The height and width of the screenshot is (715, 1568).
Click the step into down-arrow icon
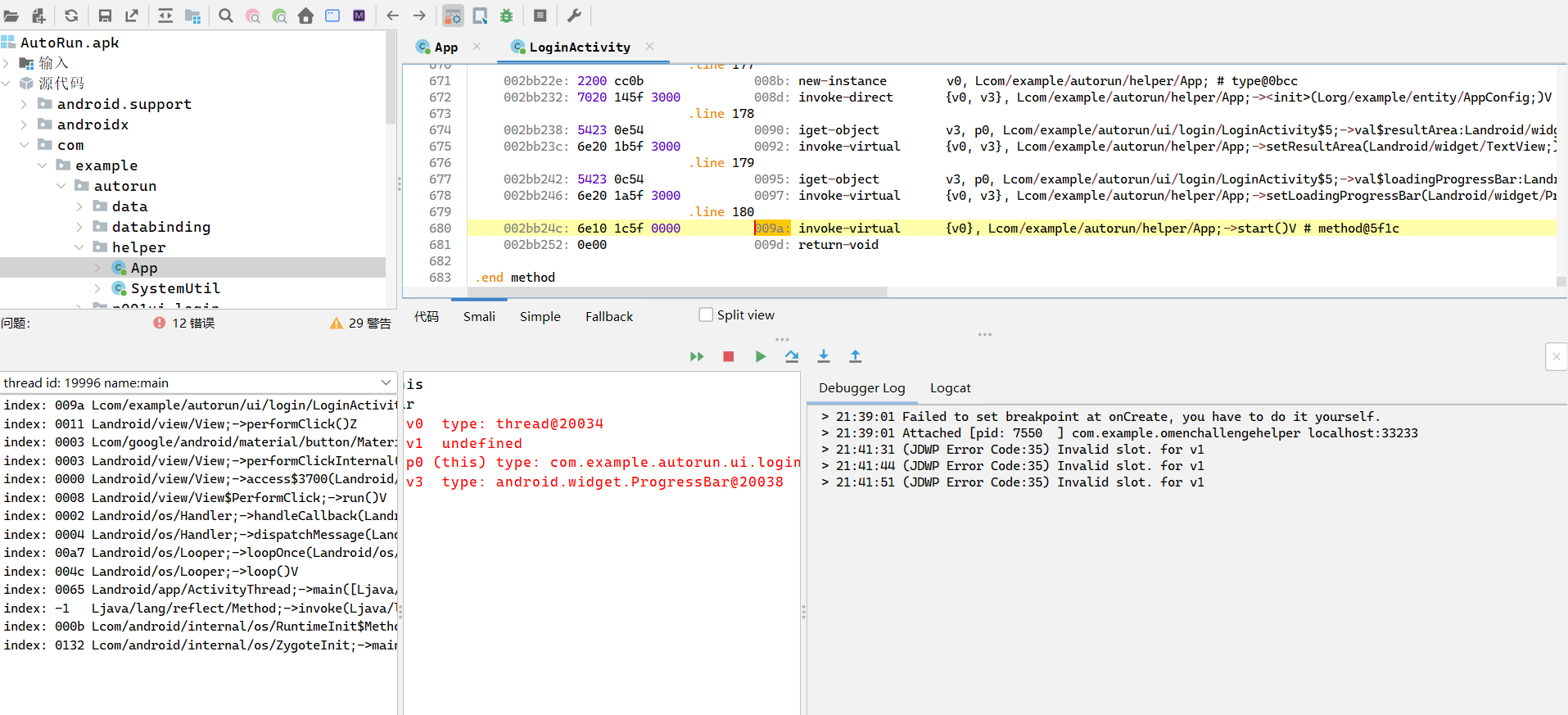(x=824, y=356)
